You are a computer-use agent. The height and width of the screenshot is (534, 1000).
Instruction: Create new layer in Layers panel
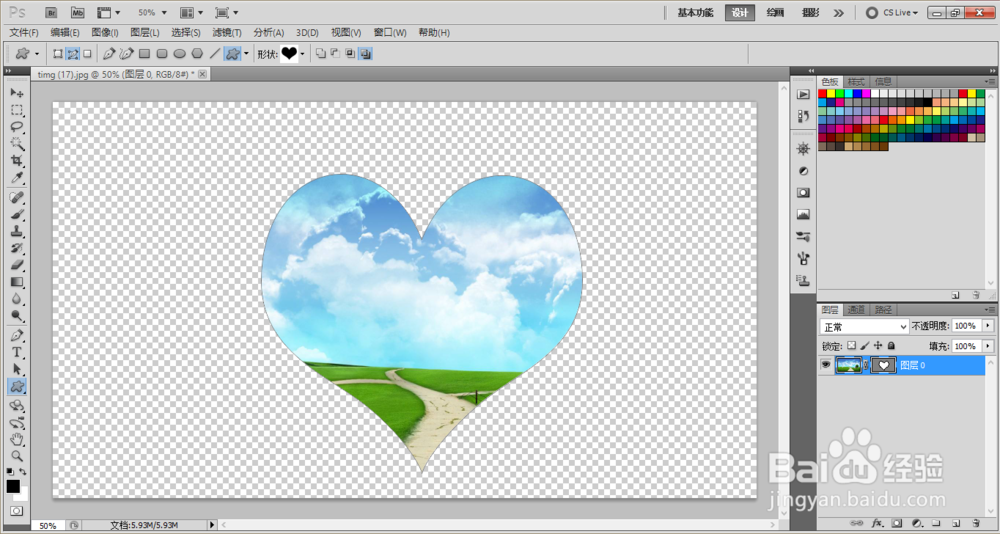pyautogui.click(x=956, y=523)
